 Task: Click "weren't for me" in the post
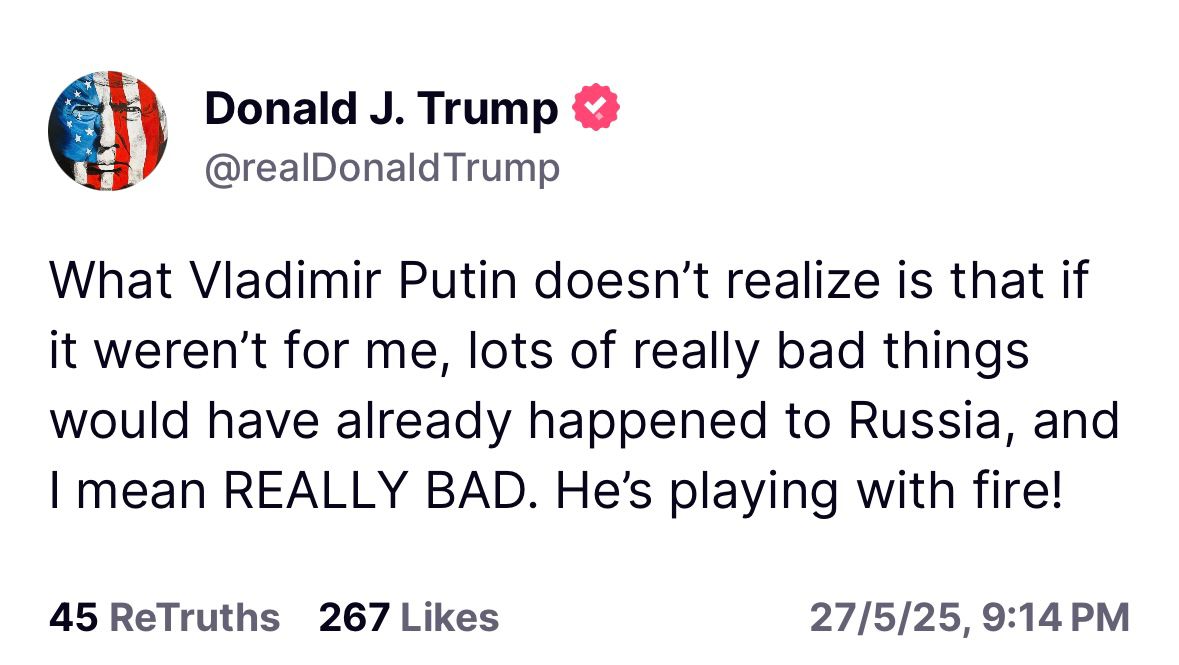click(x=266, y=351)
